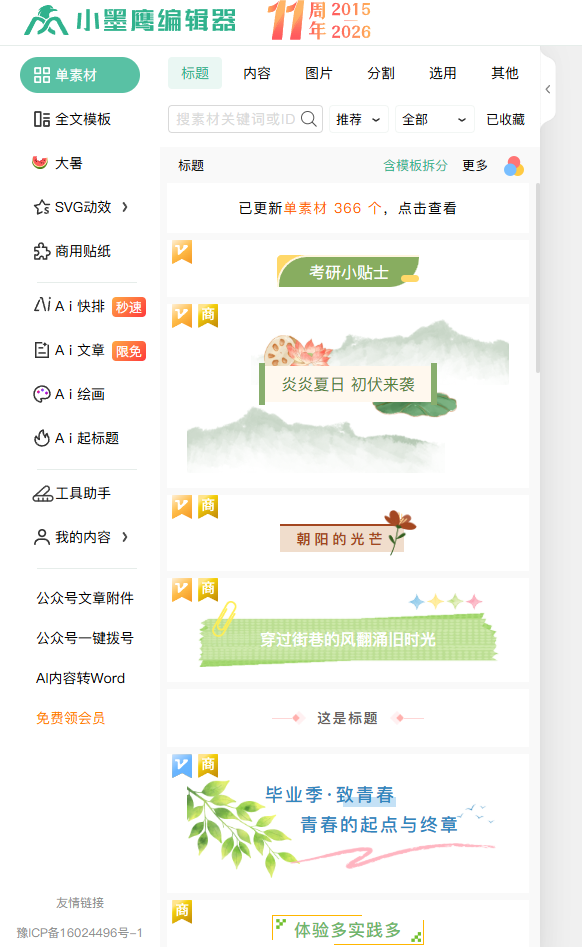Select the 考研小贴士 title template
The image size is (582, 947).
tap(348, 271)
